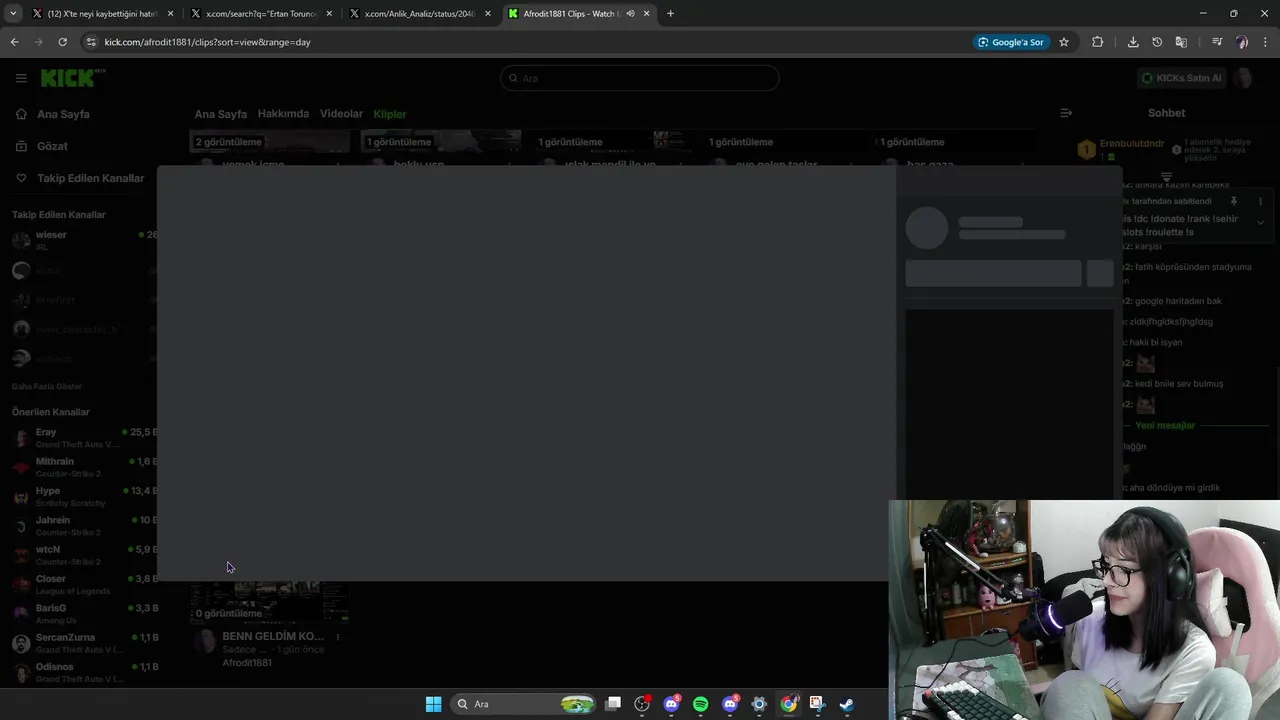This screenshot has height=720, width=1280.
Task: Open the recommended Odisnos channel
Action: pyautogui.click(x=84, y=672)
